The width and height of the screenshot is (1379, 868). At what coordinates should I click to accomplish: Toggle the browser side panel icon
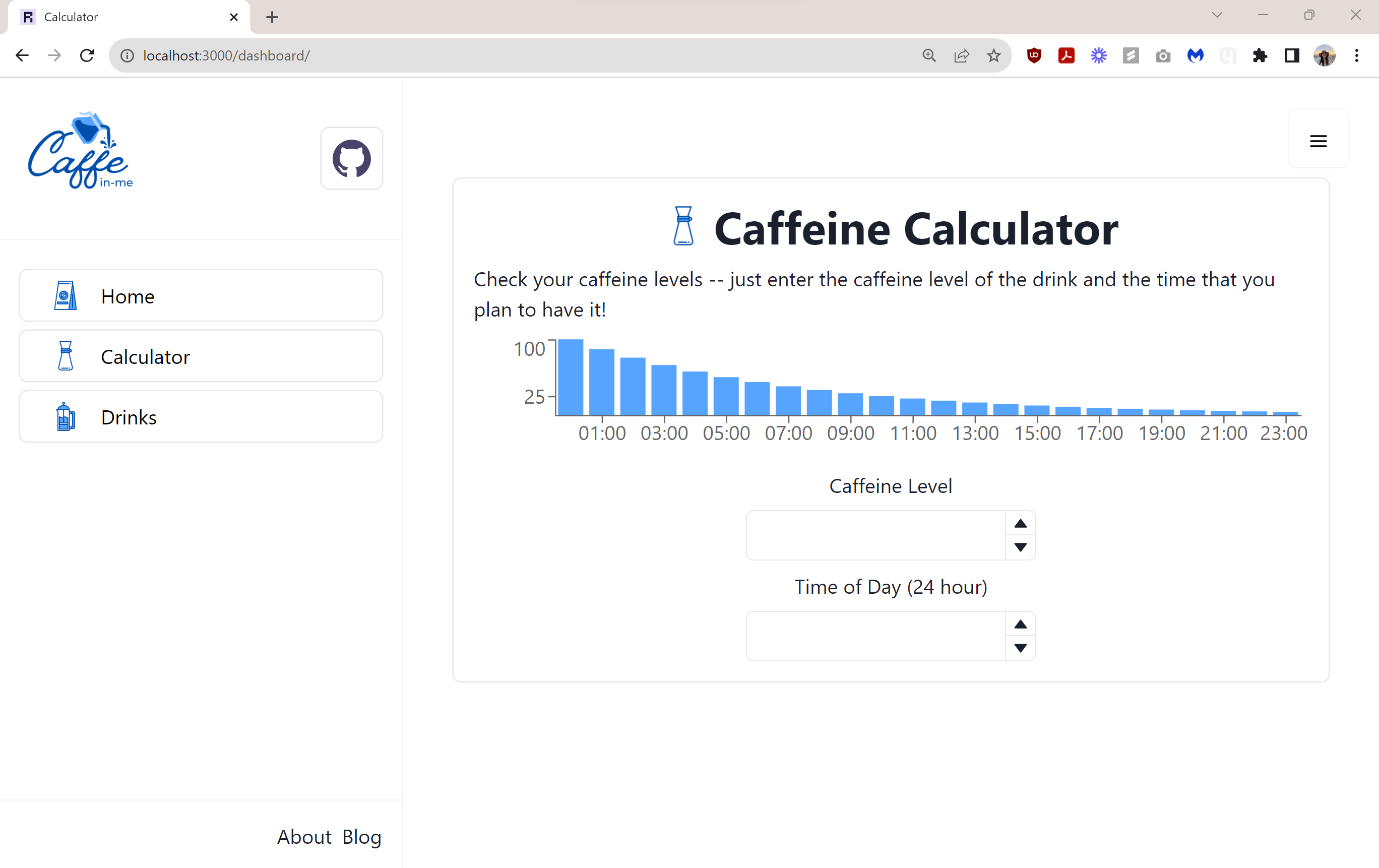point(1291,55)
